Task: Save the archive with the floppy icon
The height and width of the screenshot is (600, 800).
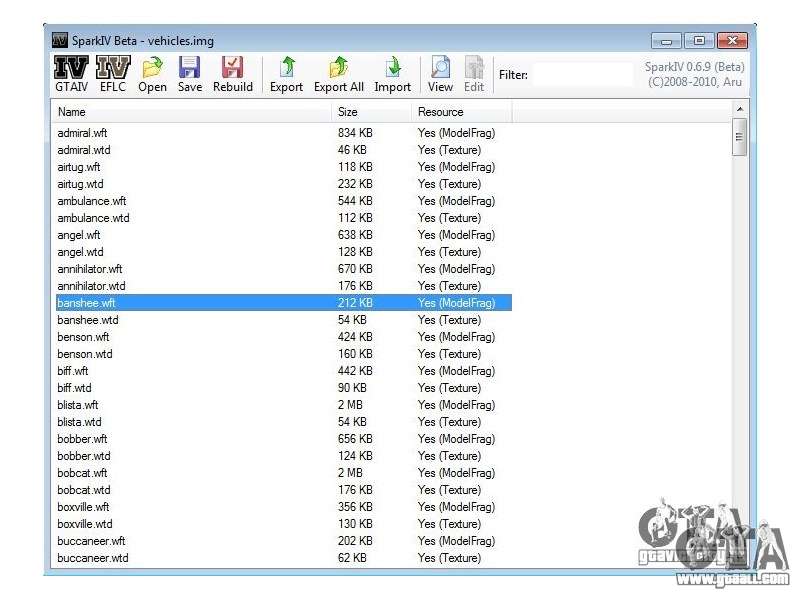Action: pyautogui.click(x=190, y=74)
